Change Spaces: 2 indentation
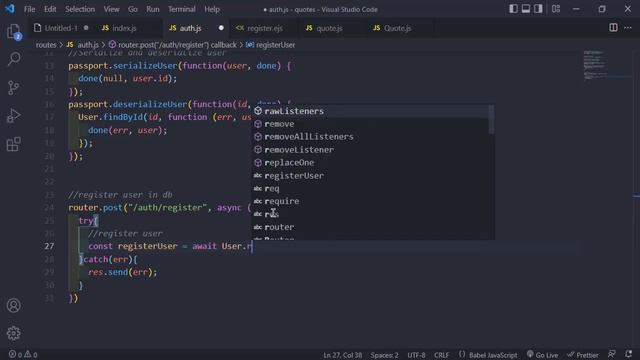Viewport: 640px width, 360px height. click(x=384, y=355)
